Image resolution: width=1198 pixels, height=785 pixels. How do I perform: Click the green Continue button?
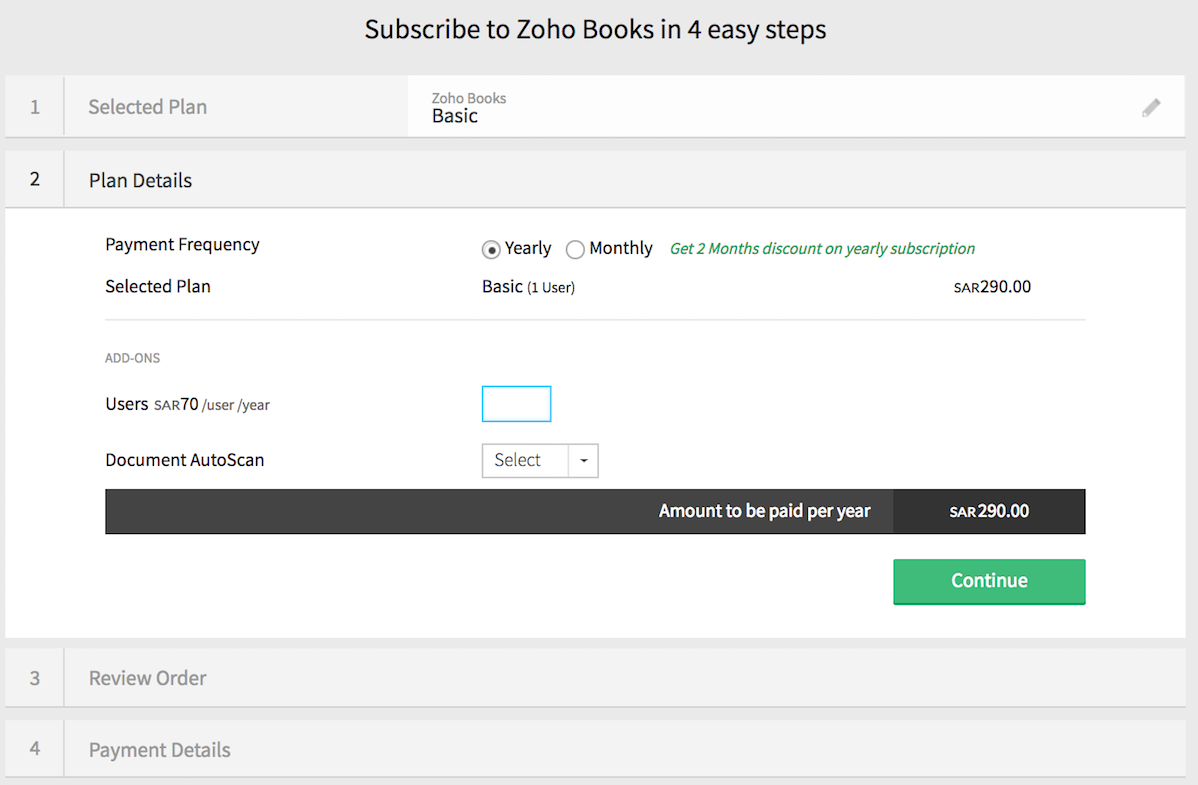tap(989, 581)
